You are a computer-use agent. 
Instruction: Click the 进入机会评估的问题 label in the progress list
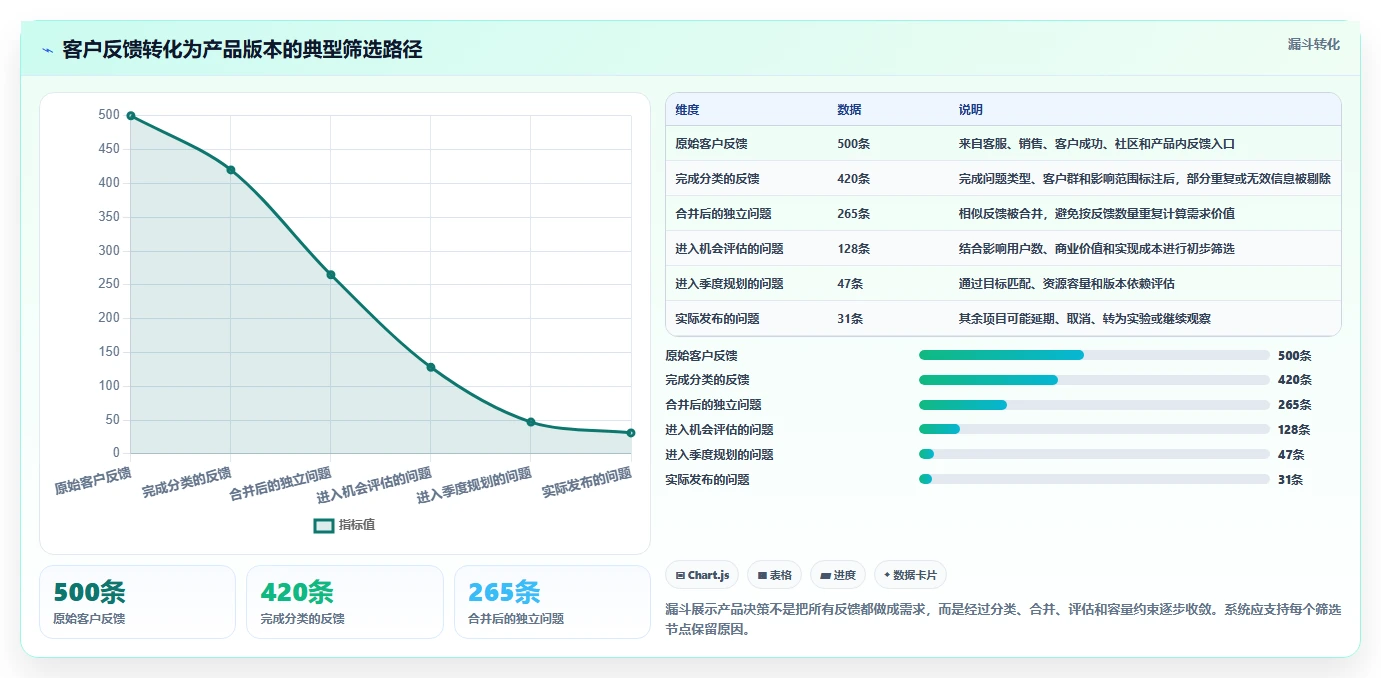pos(720,430)
